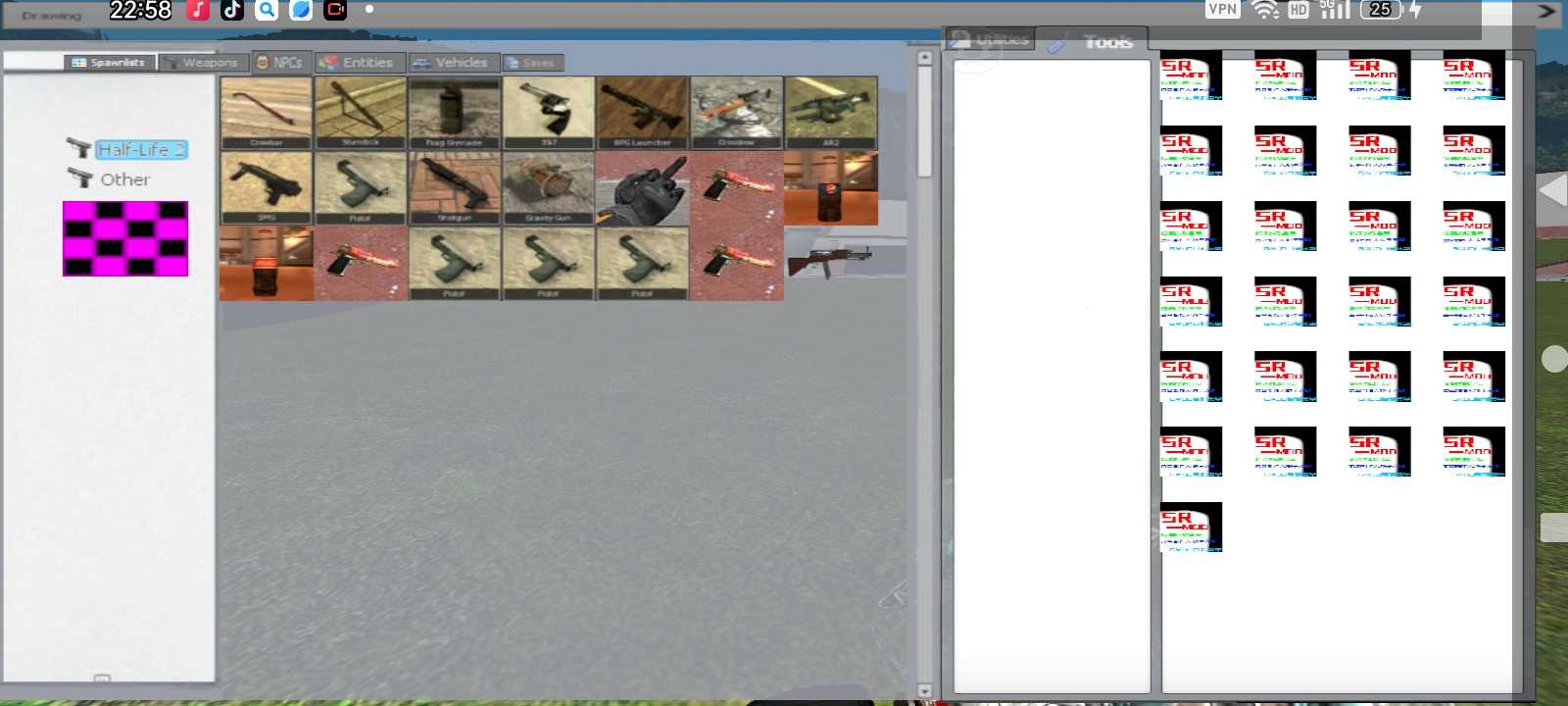
Task: Select the Stunstick weapon icon
Action: point(361,113)
